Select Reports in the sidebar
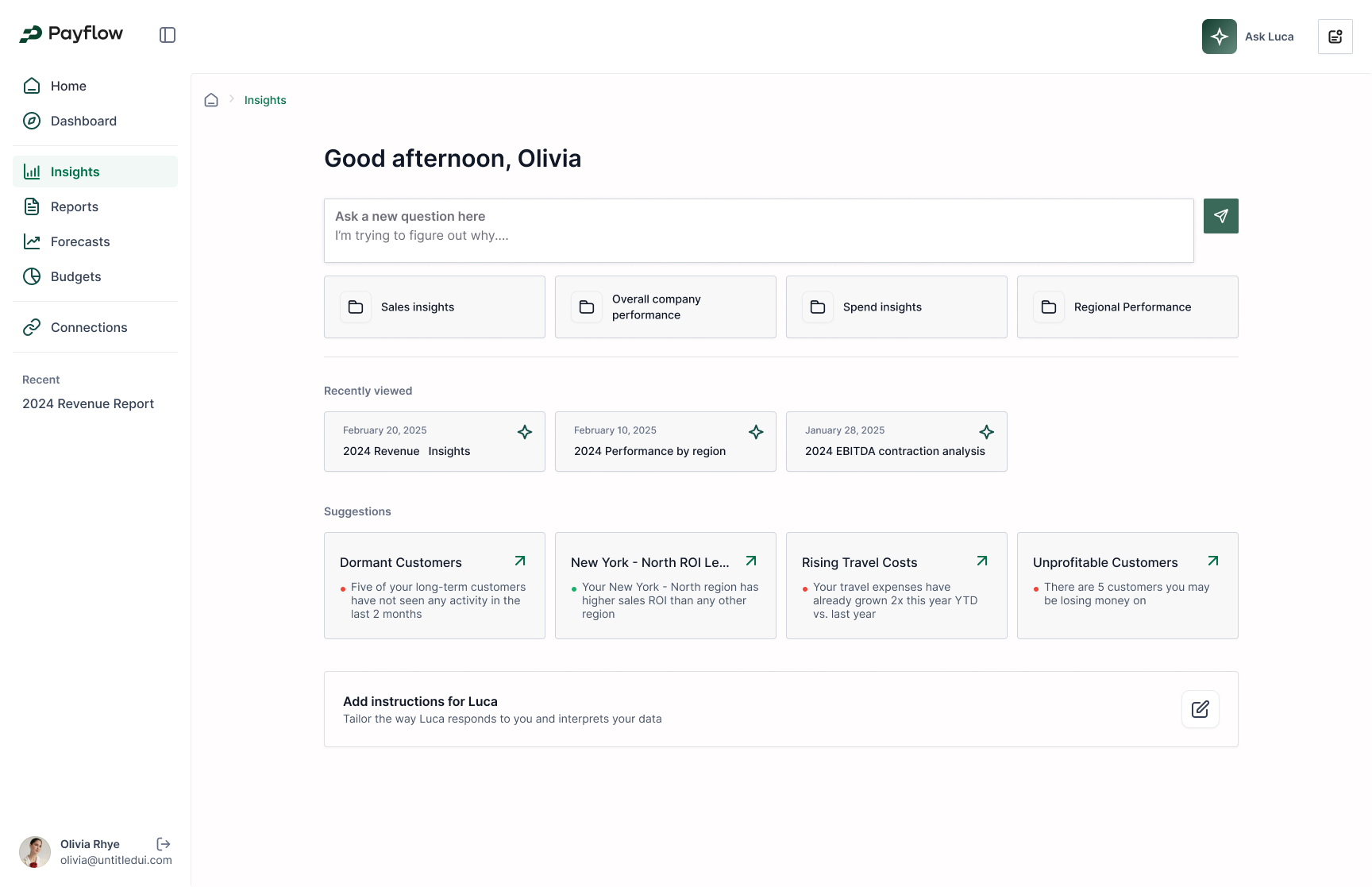Viewport: 1372px width, 887px height. [x=75, y=206]
